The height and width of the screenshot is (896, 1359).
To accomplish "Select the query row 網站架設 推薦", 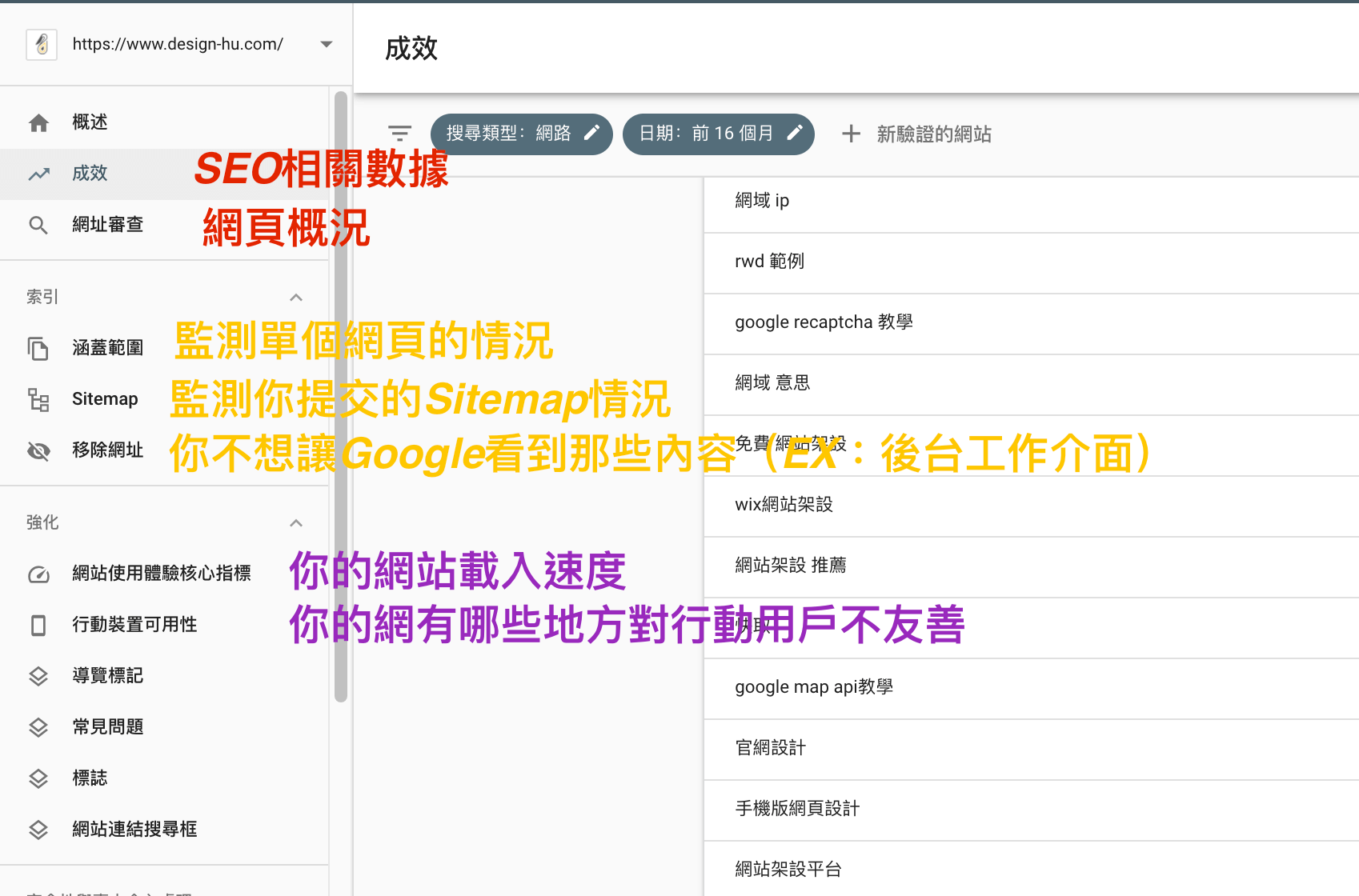I will tap(1031, 566).
